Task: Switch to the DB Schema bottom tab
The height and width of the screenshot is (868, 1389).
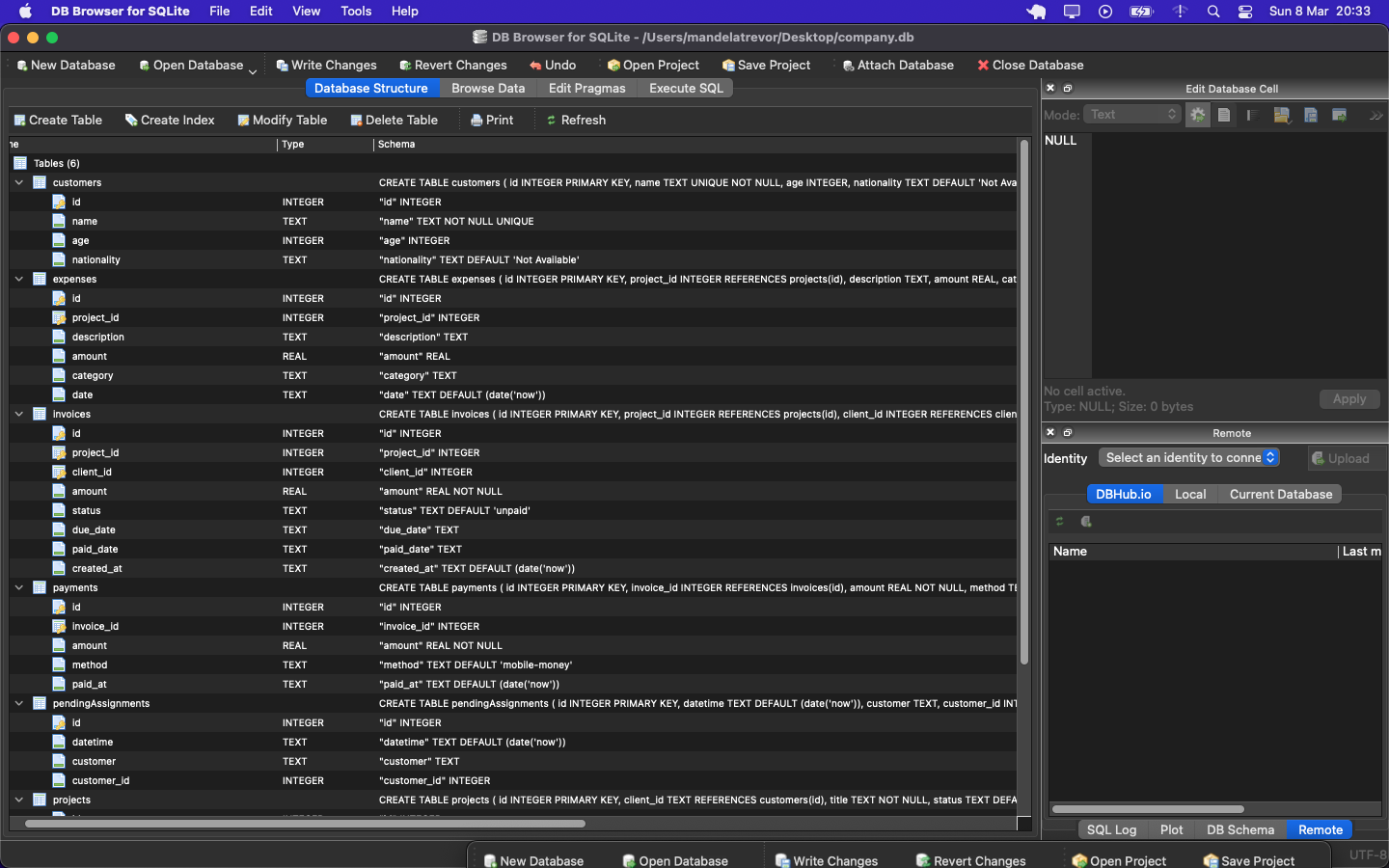Action: pos(1239,829)
